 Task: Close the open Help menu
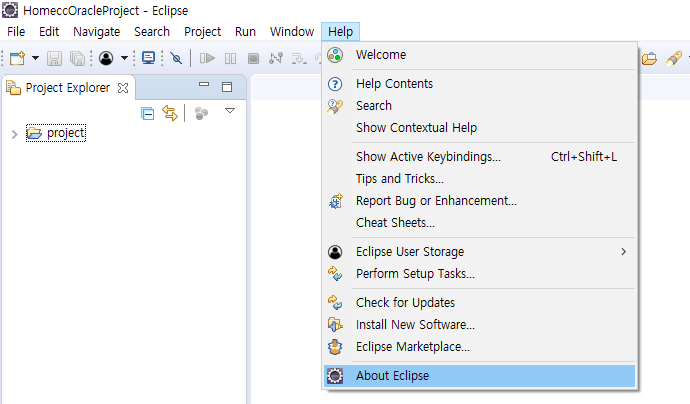click(340, 32)
